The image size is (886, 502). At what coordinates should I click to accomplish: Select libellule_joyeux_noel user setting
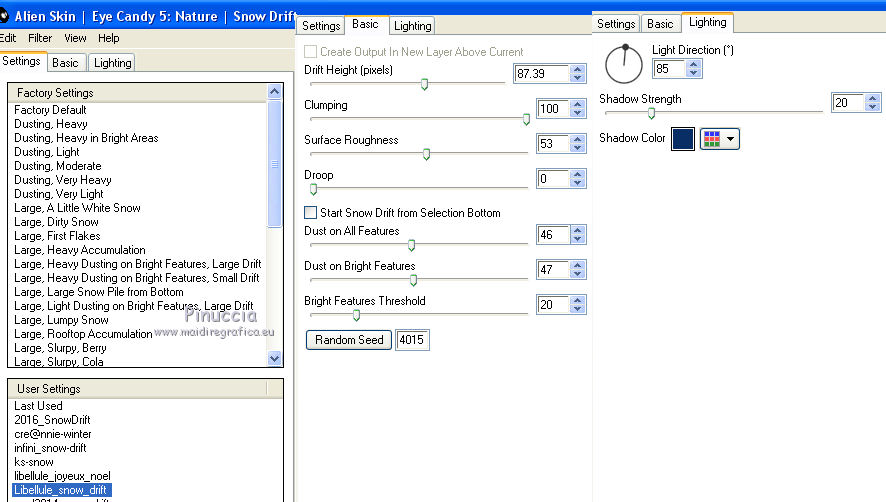tap(62, 476)
